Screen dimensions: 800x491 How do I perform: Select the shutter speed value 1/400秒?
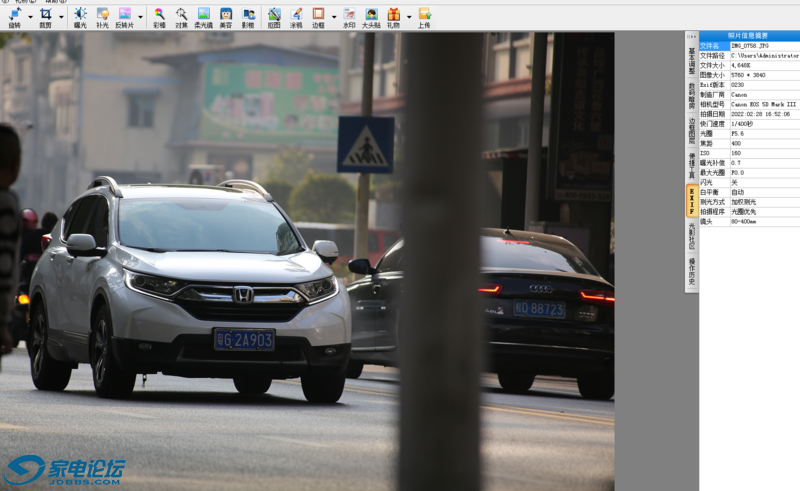(742, 124)
